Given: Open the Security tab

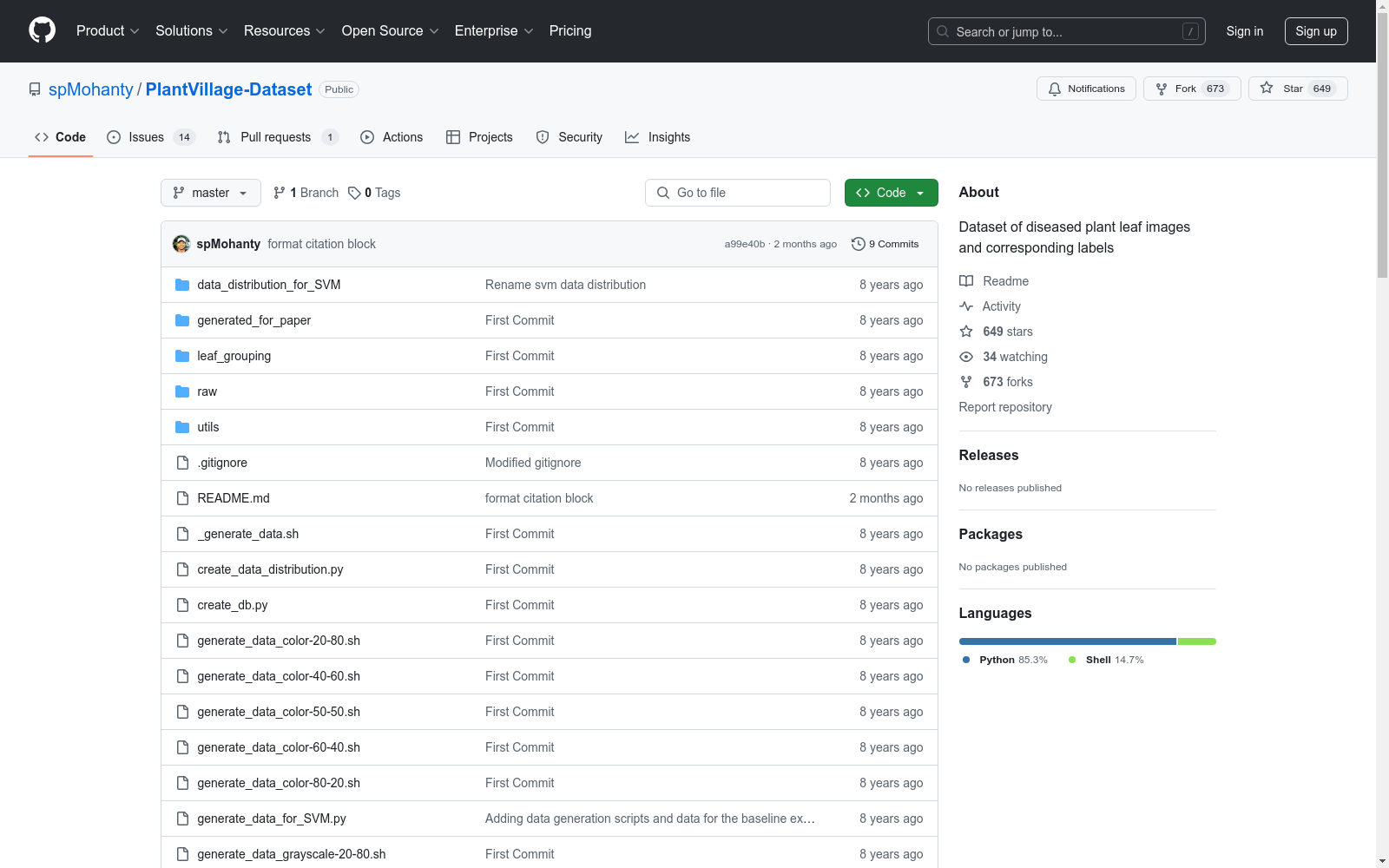Looking at the screenshot, I should pyautogui.click(x=569, y=137).
